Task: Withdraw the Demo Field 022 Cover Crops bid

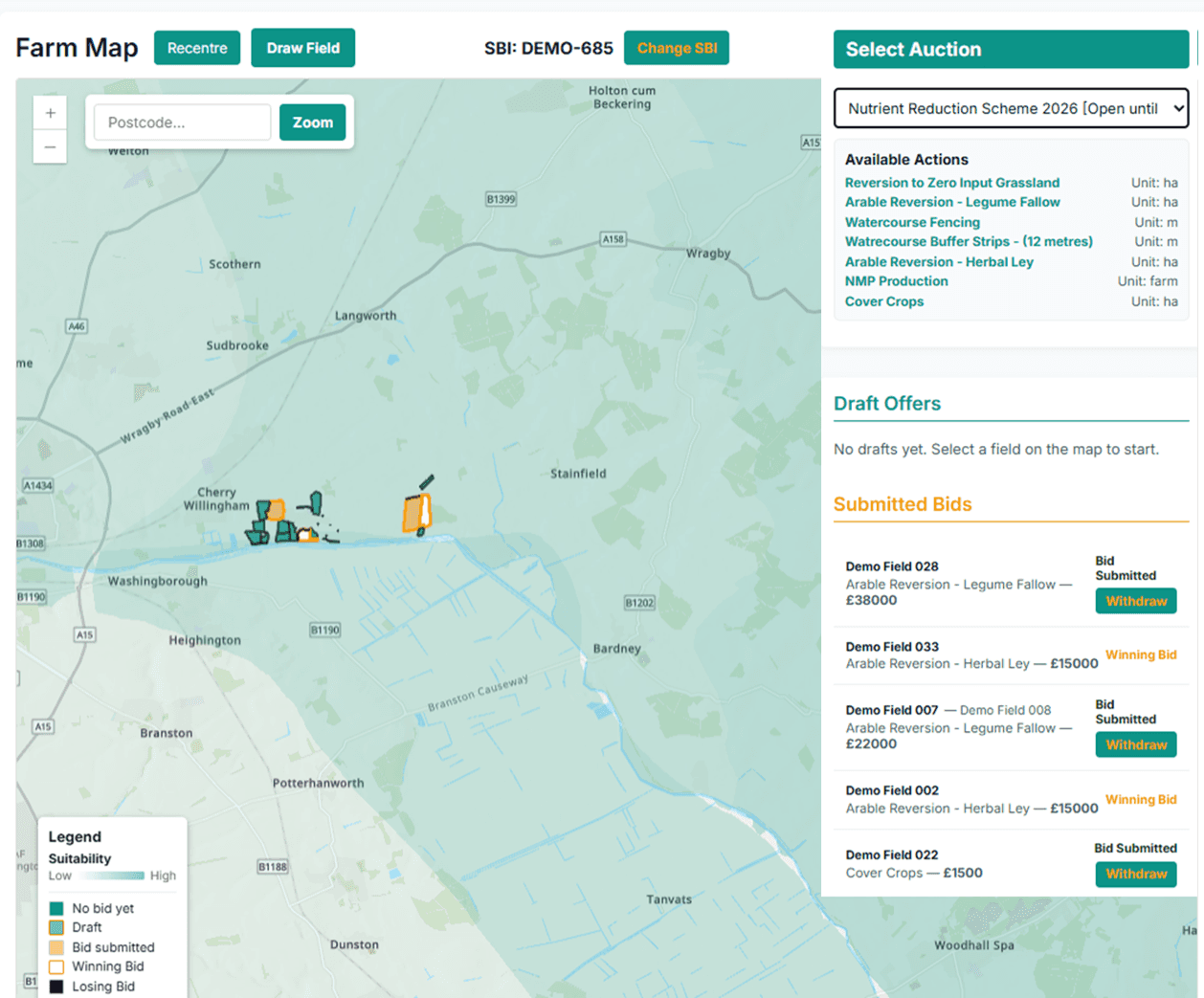Action: point(1136,874)
